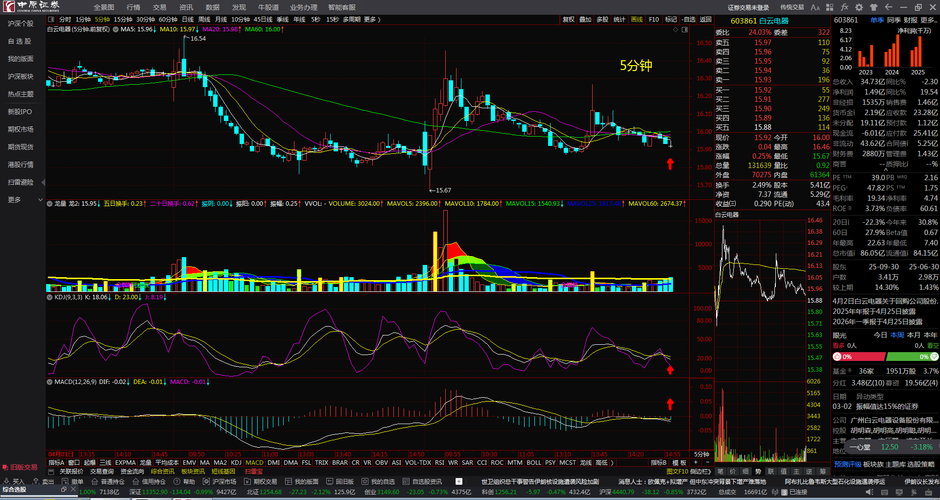
Task: Open F10 company info button
Action: 653,19
